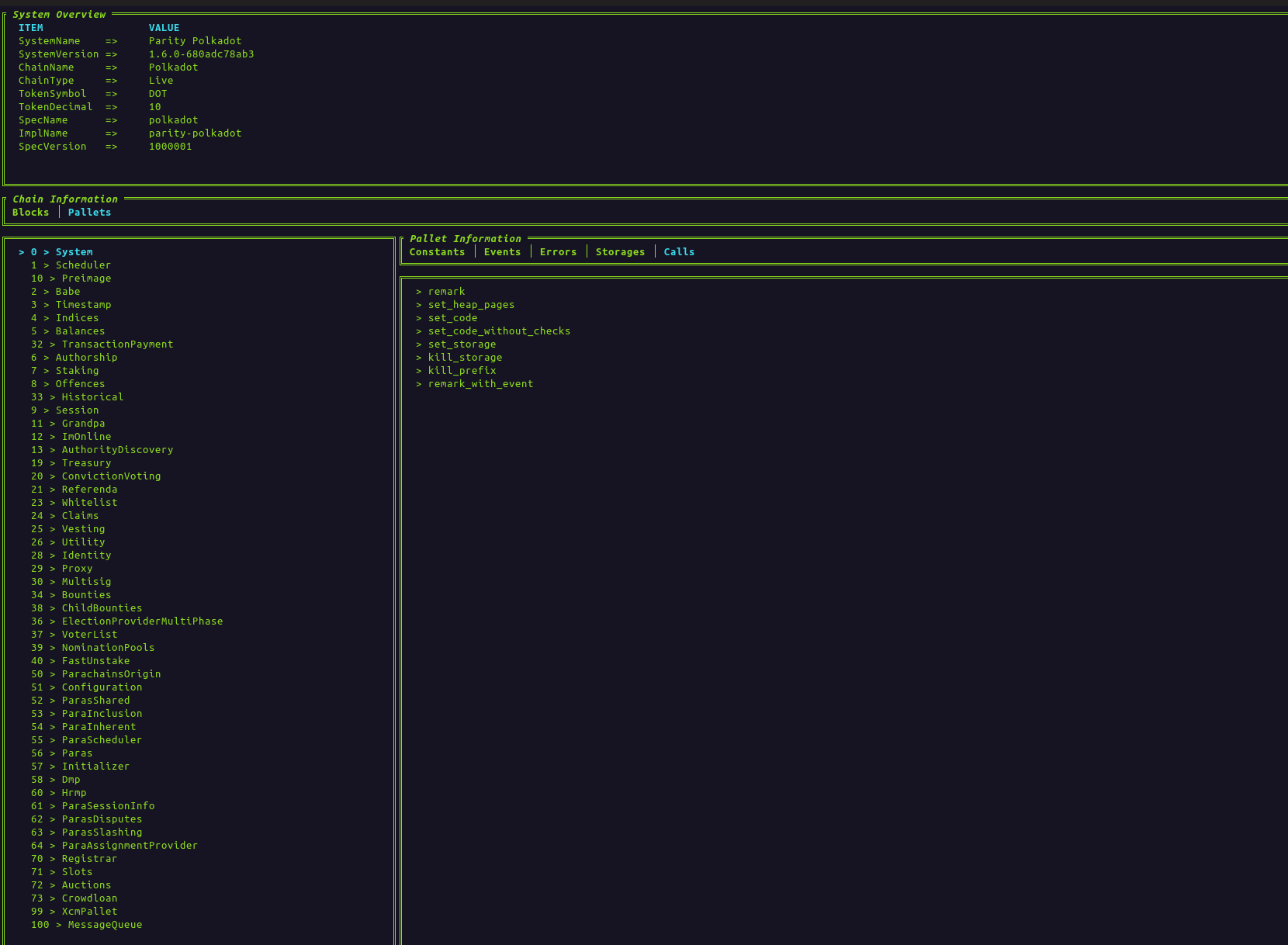Select the Claims pallet
This screenshot has width=1288, height=945.
pos(64,516)
